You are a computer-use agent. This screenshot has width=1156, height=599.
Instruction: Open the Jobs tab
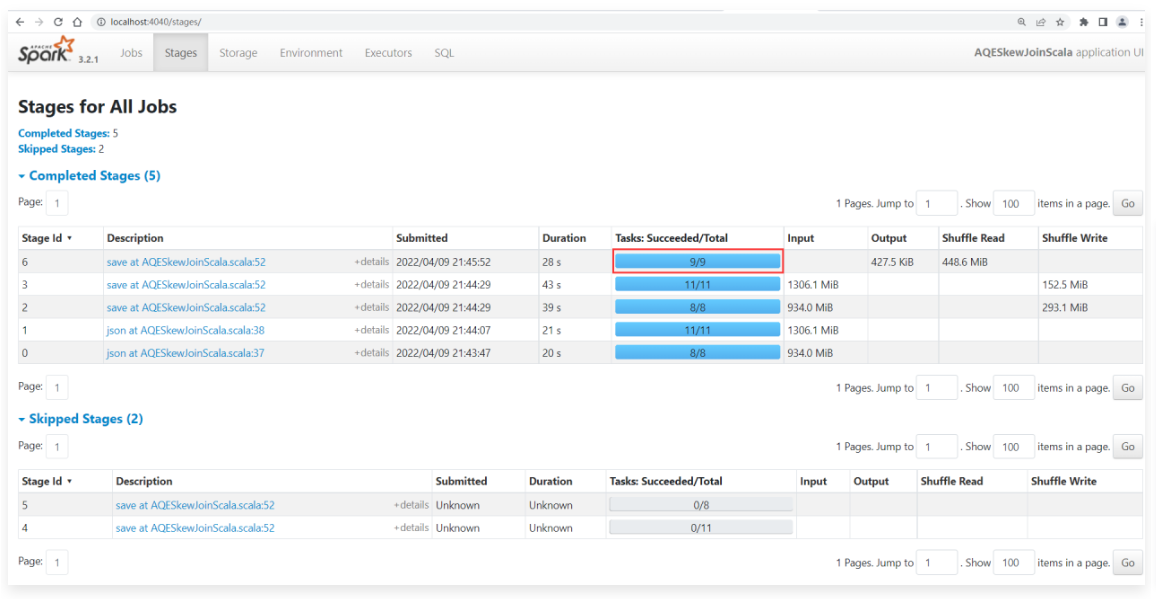[131, 53]
